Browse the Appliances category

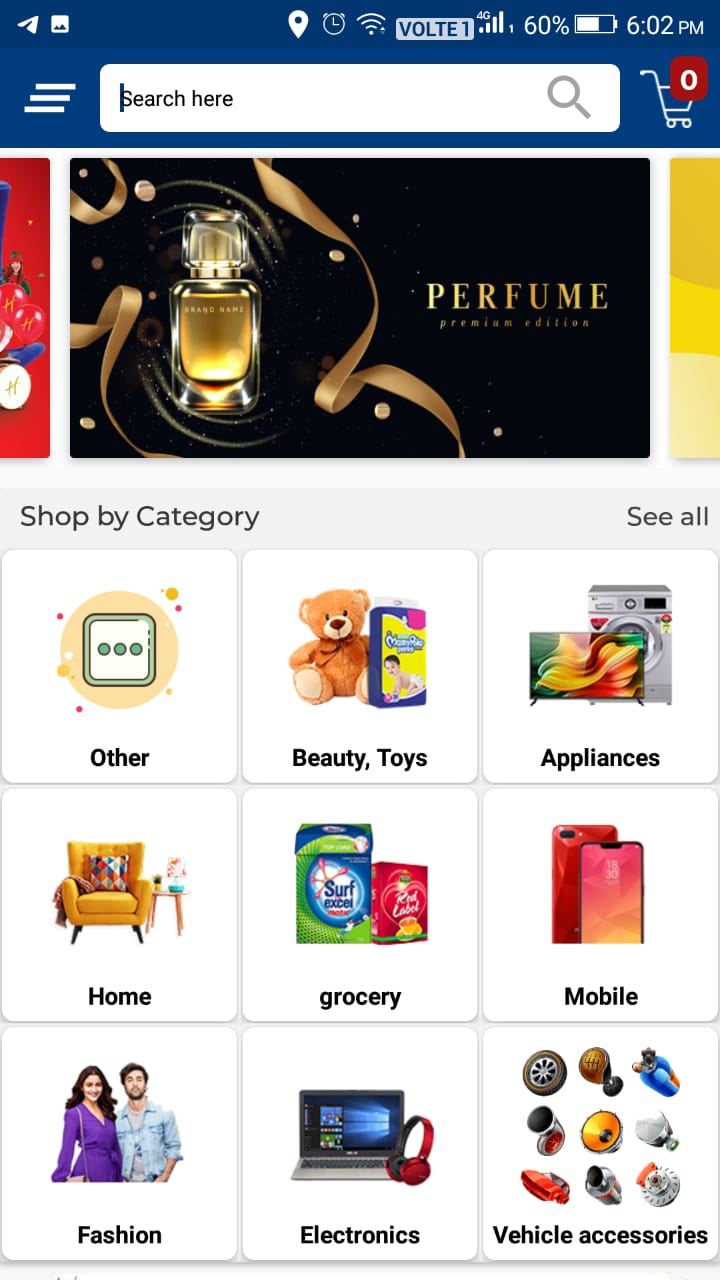[x=600, y=666]
